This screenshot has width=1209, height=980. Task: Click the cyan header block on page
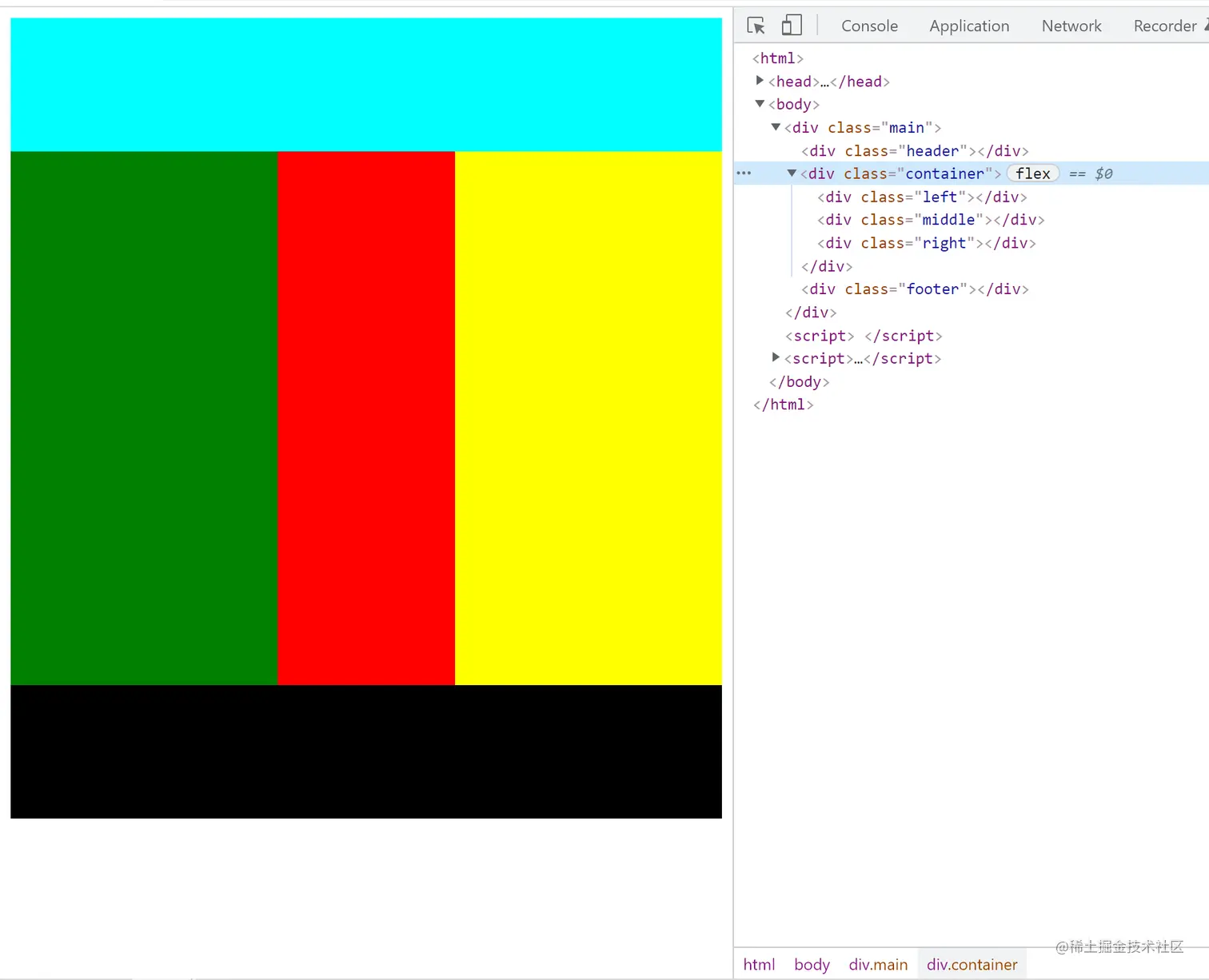click(366, 85)
